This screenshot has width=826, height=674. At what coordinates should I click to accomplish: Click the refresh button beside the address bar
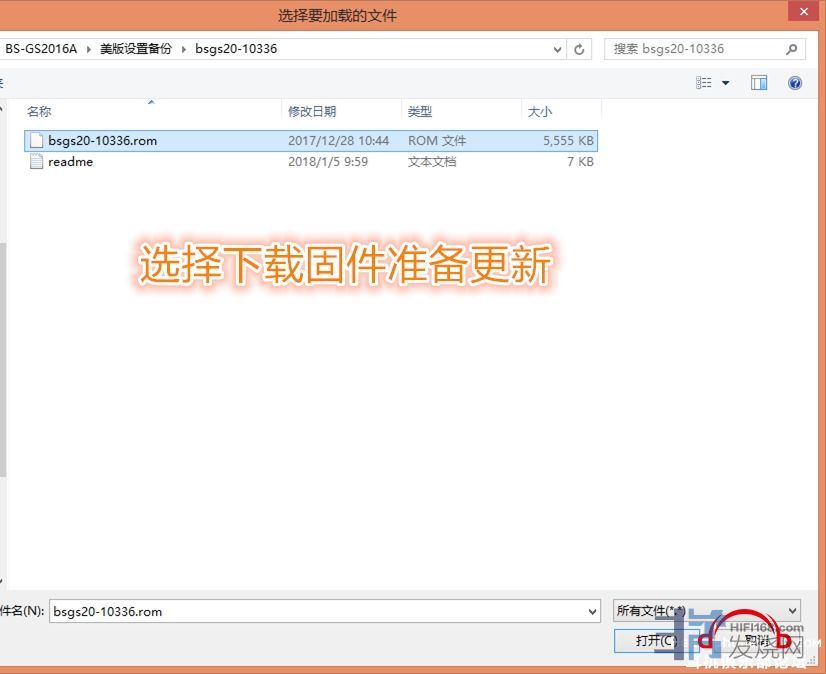(580, 49)
